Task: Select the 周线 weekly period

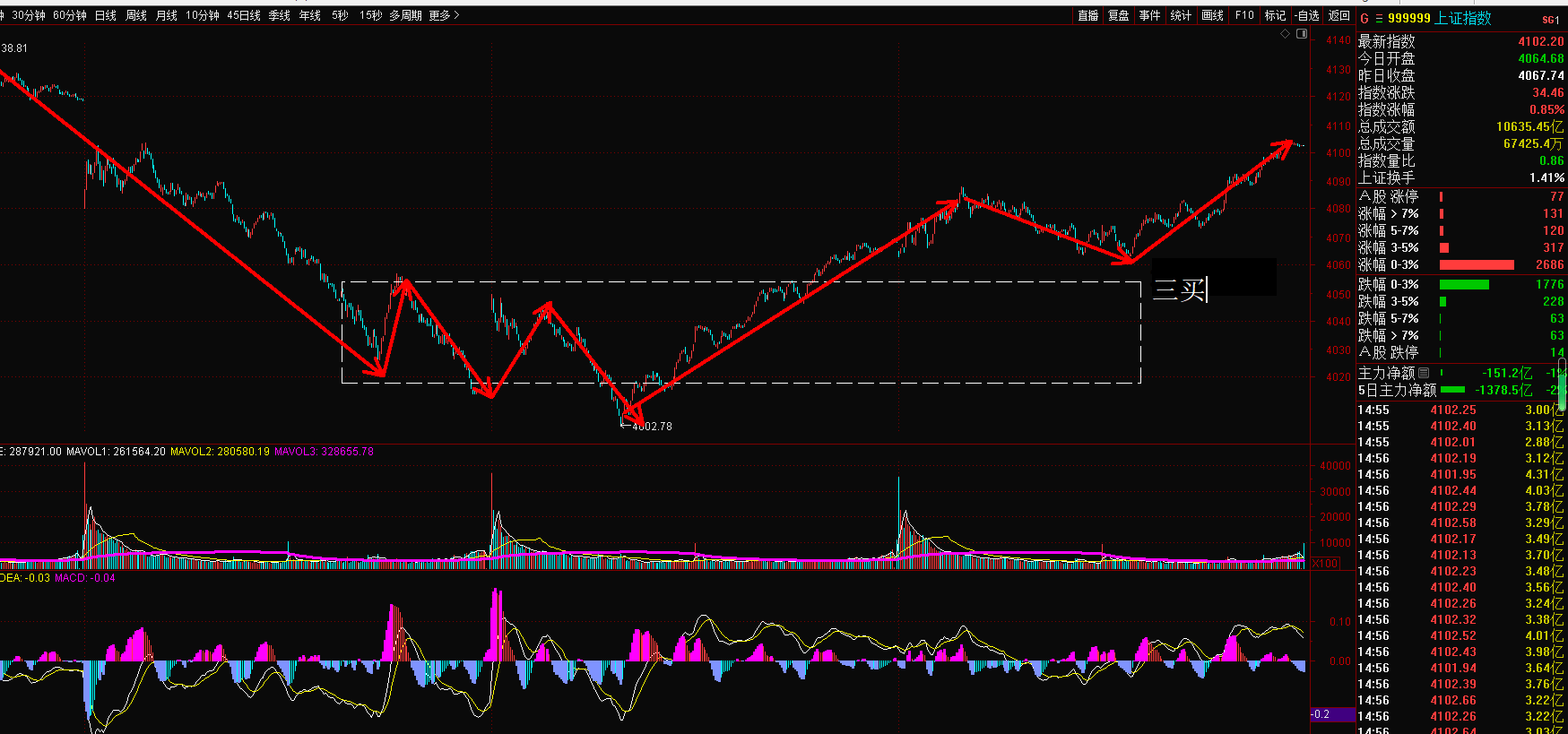Action: pyautogui.click(x=136, y=15)
